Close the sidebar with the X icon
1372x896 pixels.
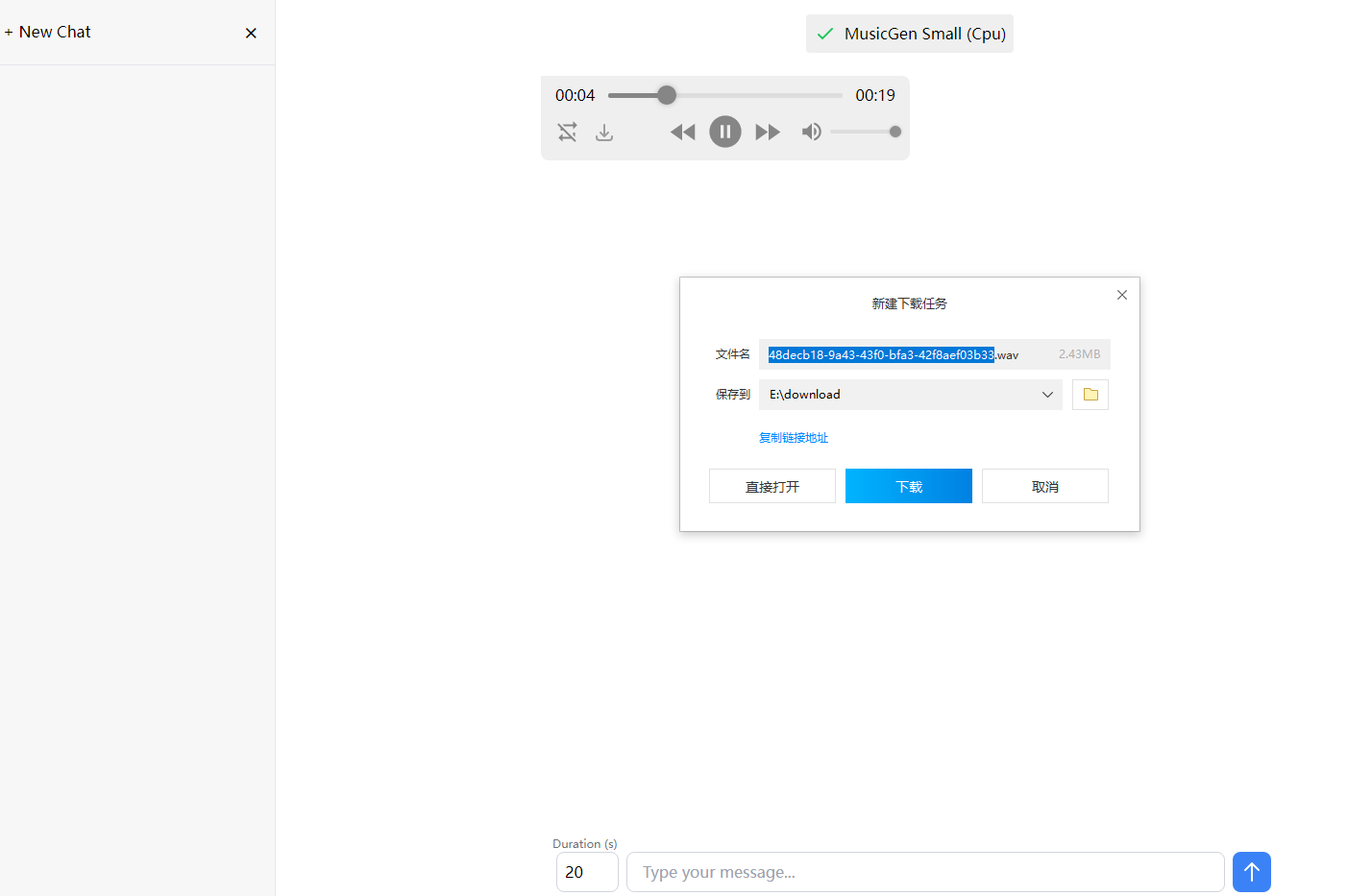(x=251, y=33)
